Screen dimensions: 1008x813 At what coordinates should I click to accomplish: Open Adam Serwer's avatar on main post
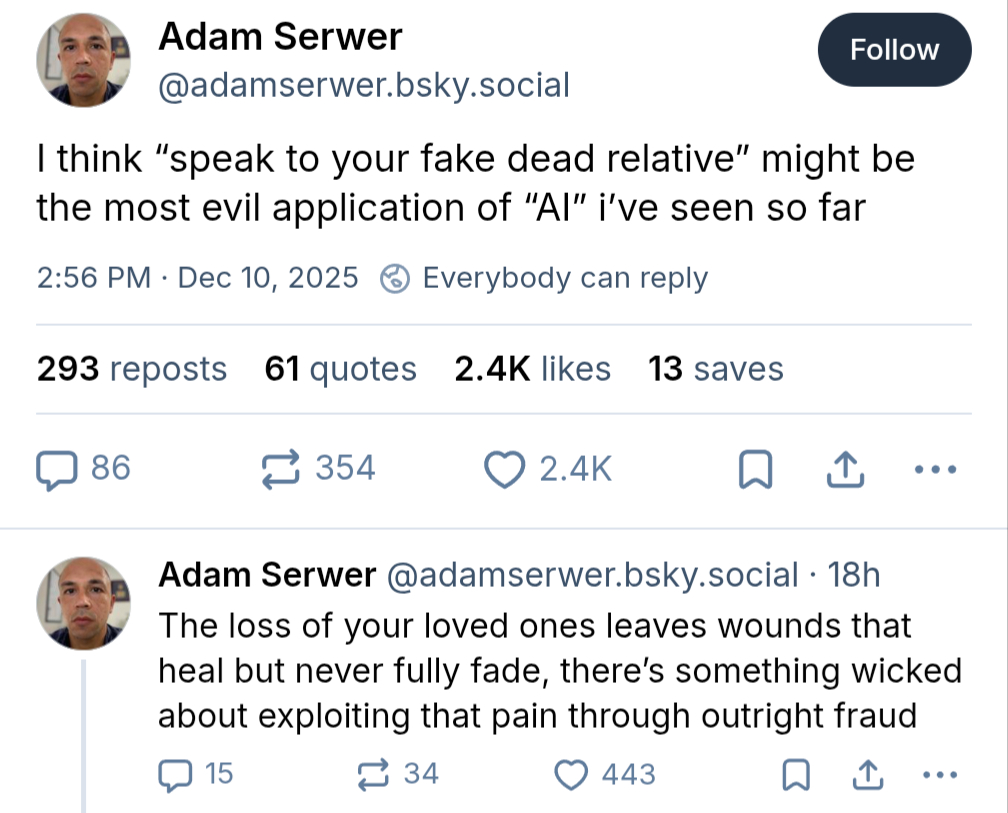click(84, 61)
